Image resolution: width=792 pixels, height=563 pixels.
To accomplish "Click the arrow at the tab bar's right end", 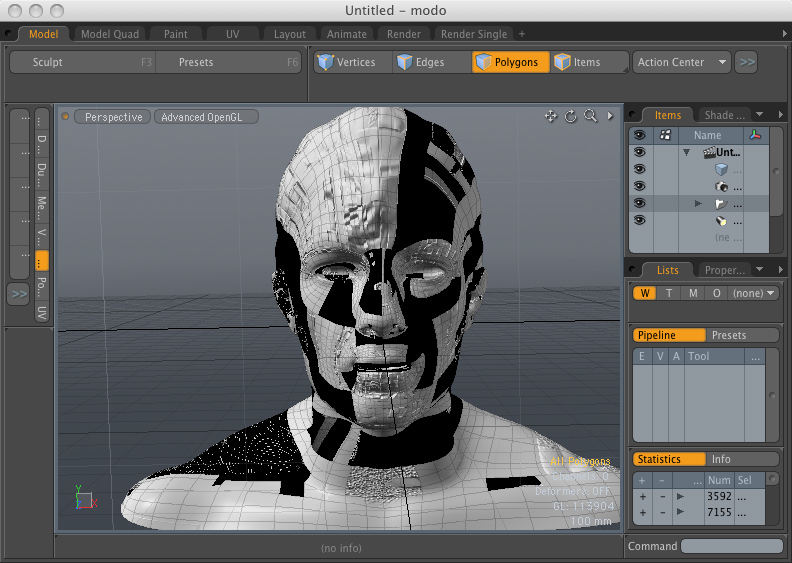I will 784,34.
